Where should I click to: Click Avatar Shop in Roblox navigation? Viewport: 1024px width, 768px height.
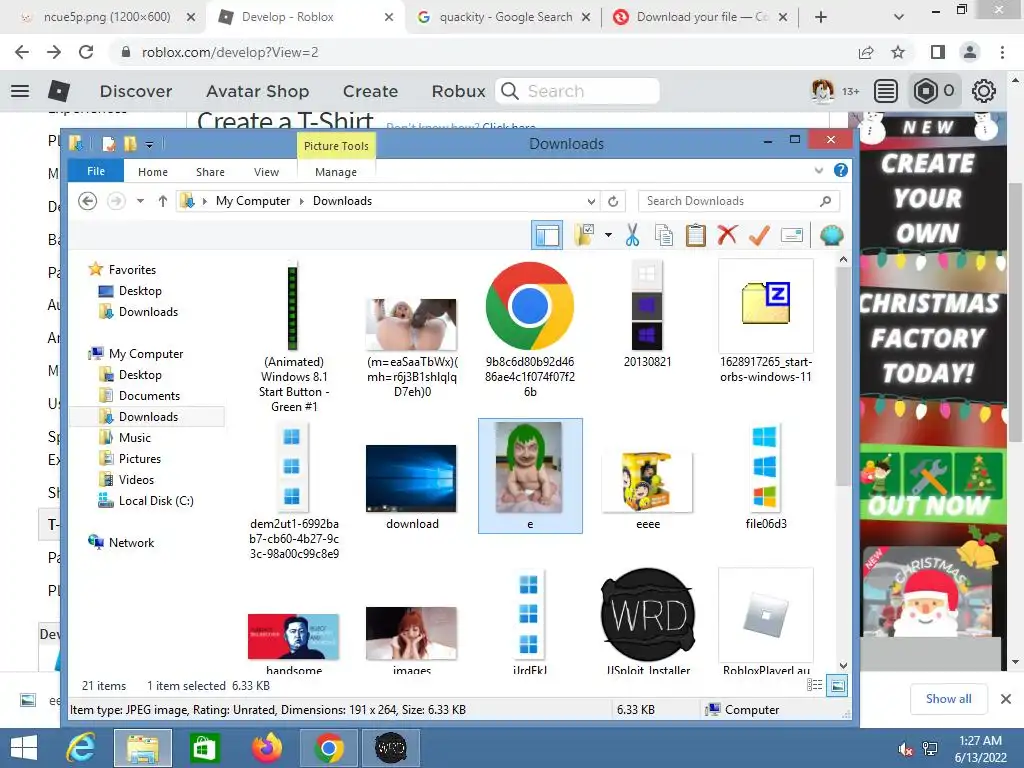[257, 91]
